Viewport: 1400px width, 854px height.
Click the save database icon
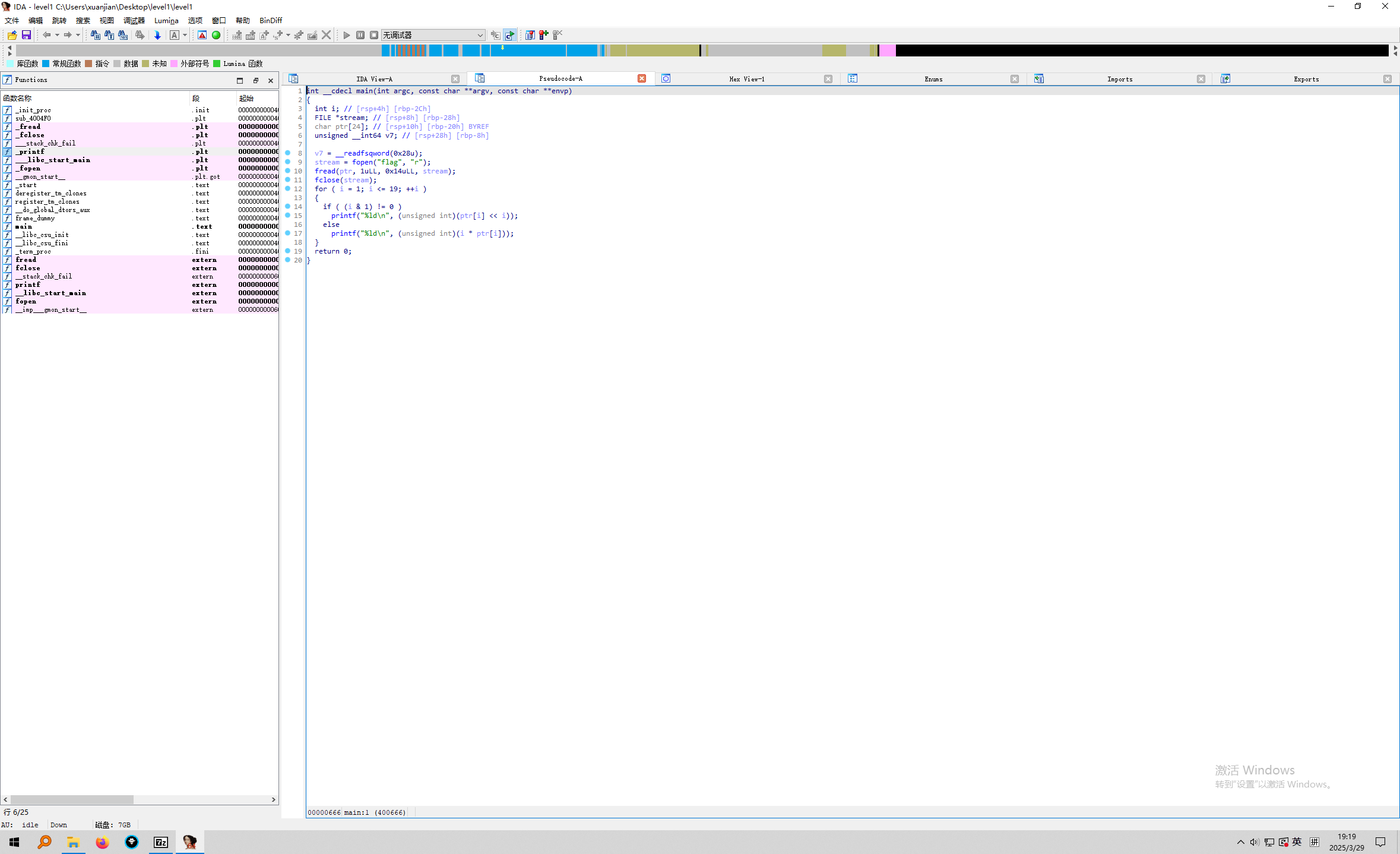(x=26, y=35)
